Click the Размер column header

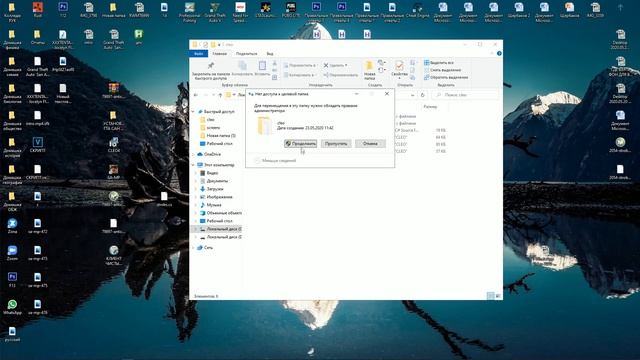pyautogui.click(x=430, y=107)
